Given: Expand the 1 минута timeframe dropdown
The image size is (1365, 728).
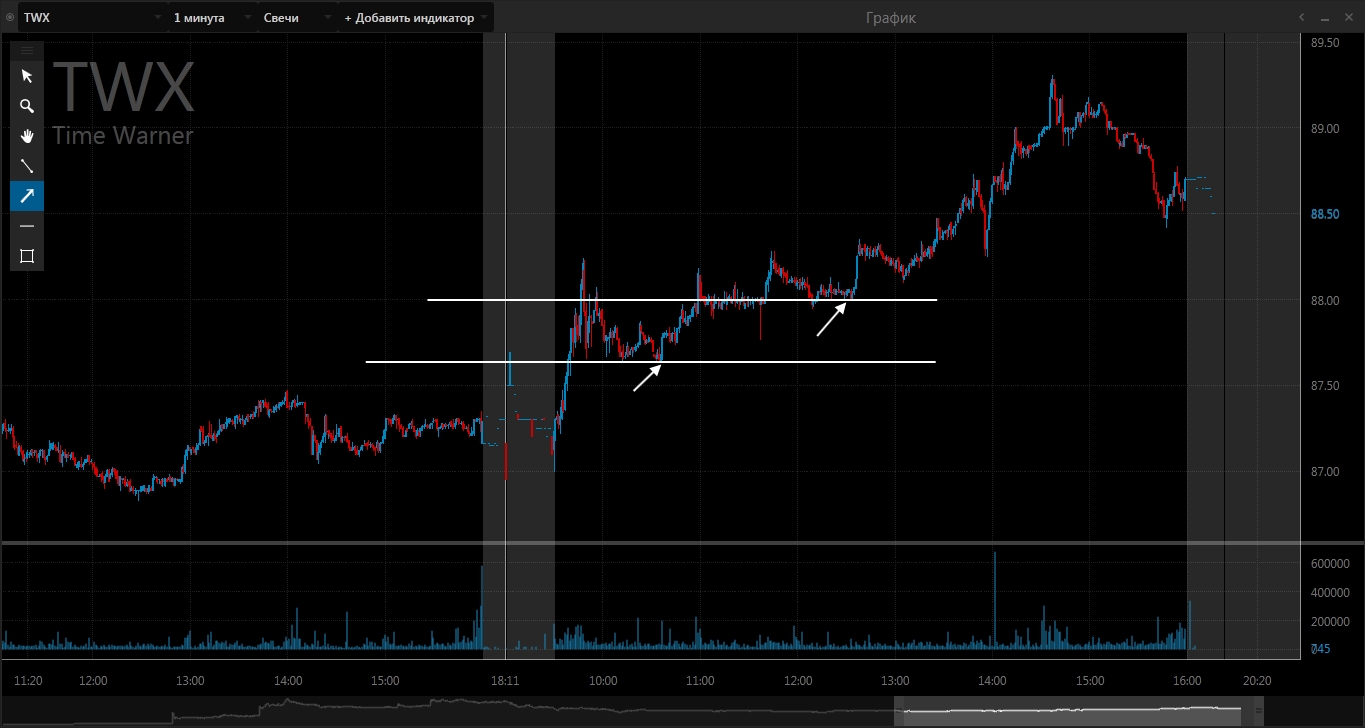Looking at the screenshot, I should pos(211,18).
